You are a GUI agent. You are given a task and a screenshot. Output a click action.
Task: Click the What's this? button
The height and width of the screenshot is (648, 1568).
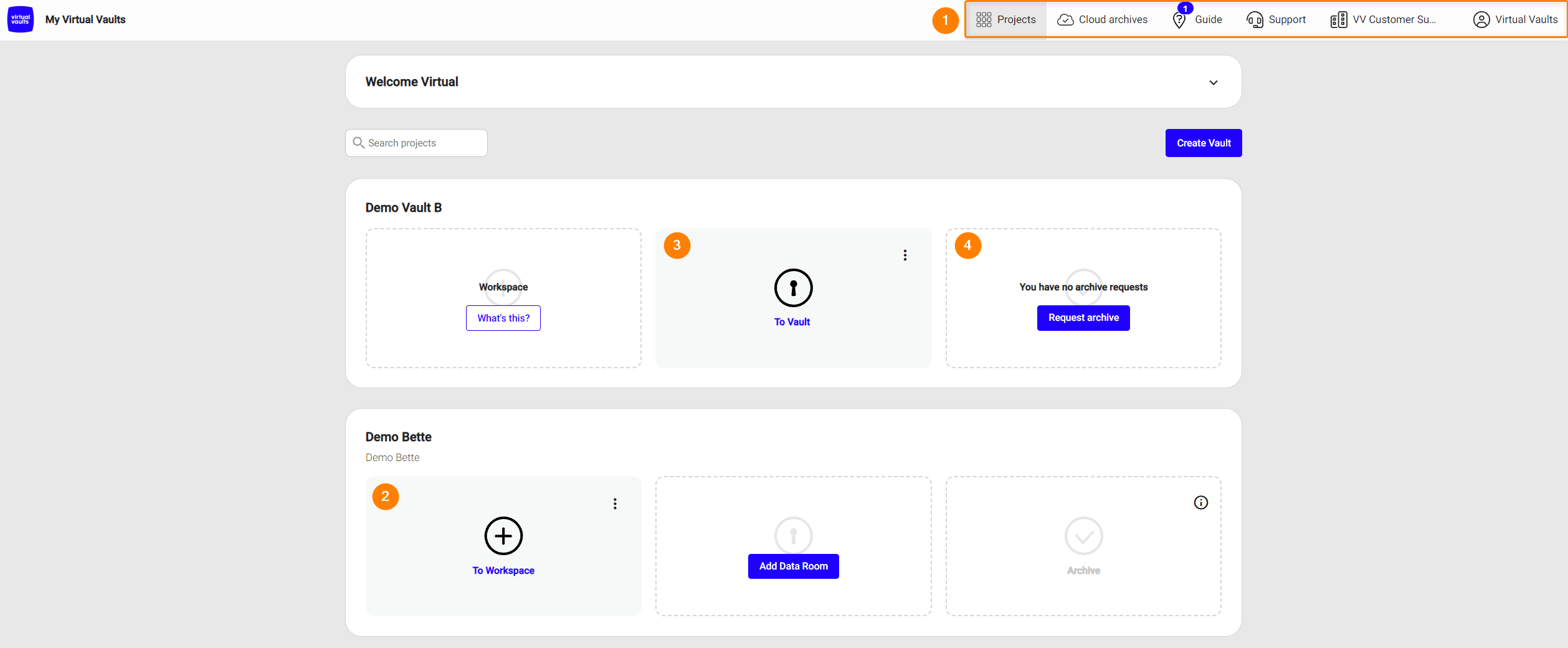pyautogui.click(x=503, y=318)
